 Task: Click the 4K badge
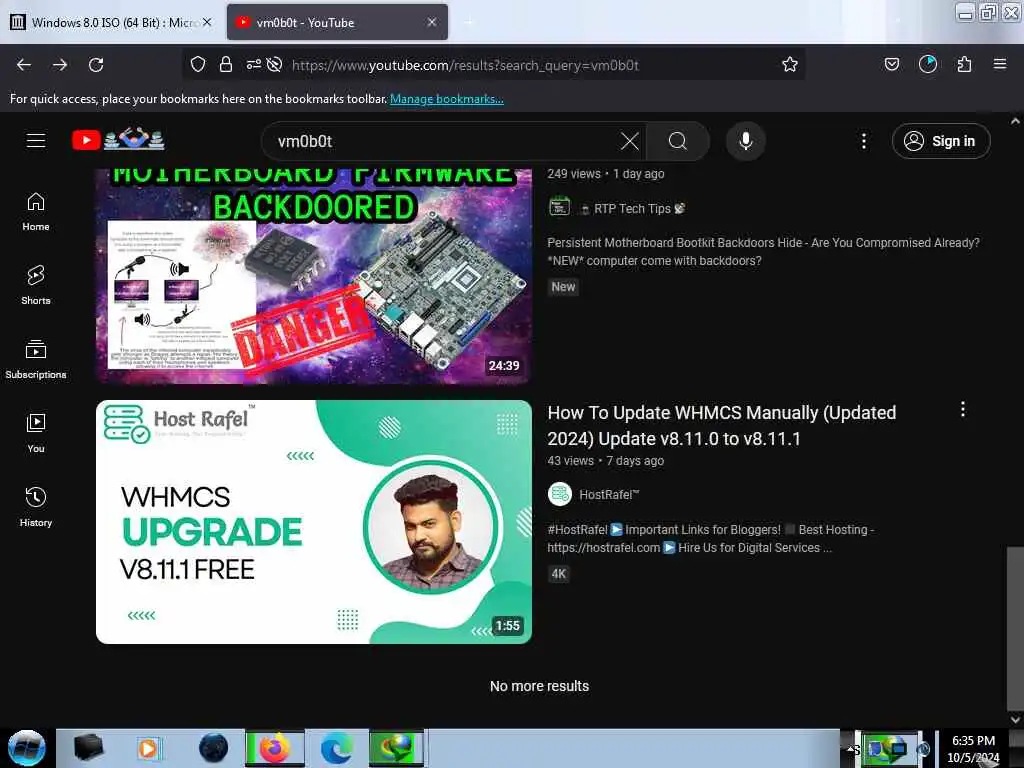tap(558, 573)
